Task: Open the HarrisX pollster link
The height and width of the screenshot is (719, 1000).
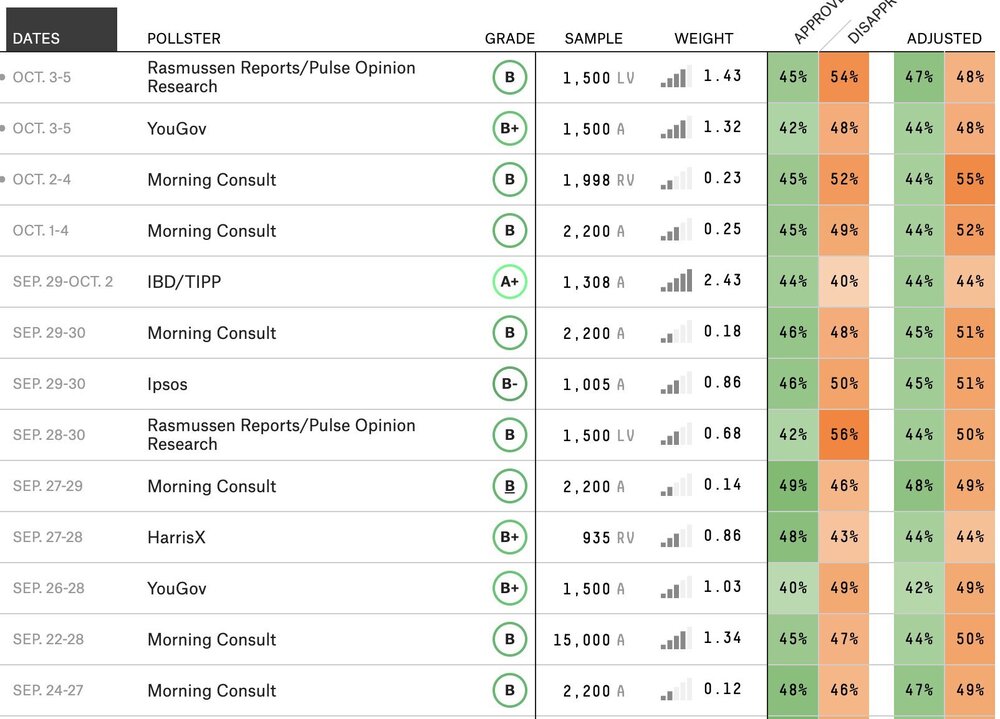Action: coord(176,537)
